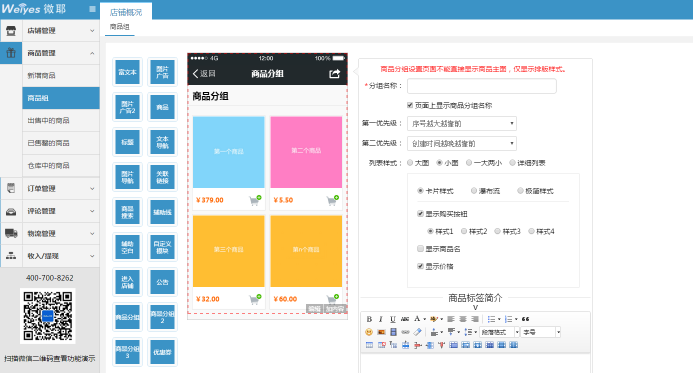Insert an emoticon with smiley icon
693x373 pixels.
coord(369,332)
